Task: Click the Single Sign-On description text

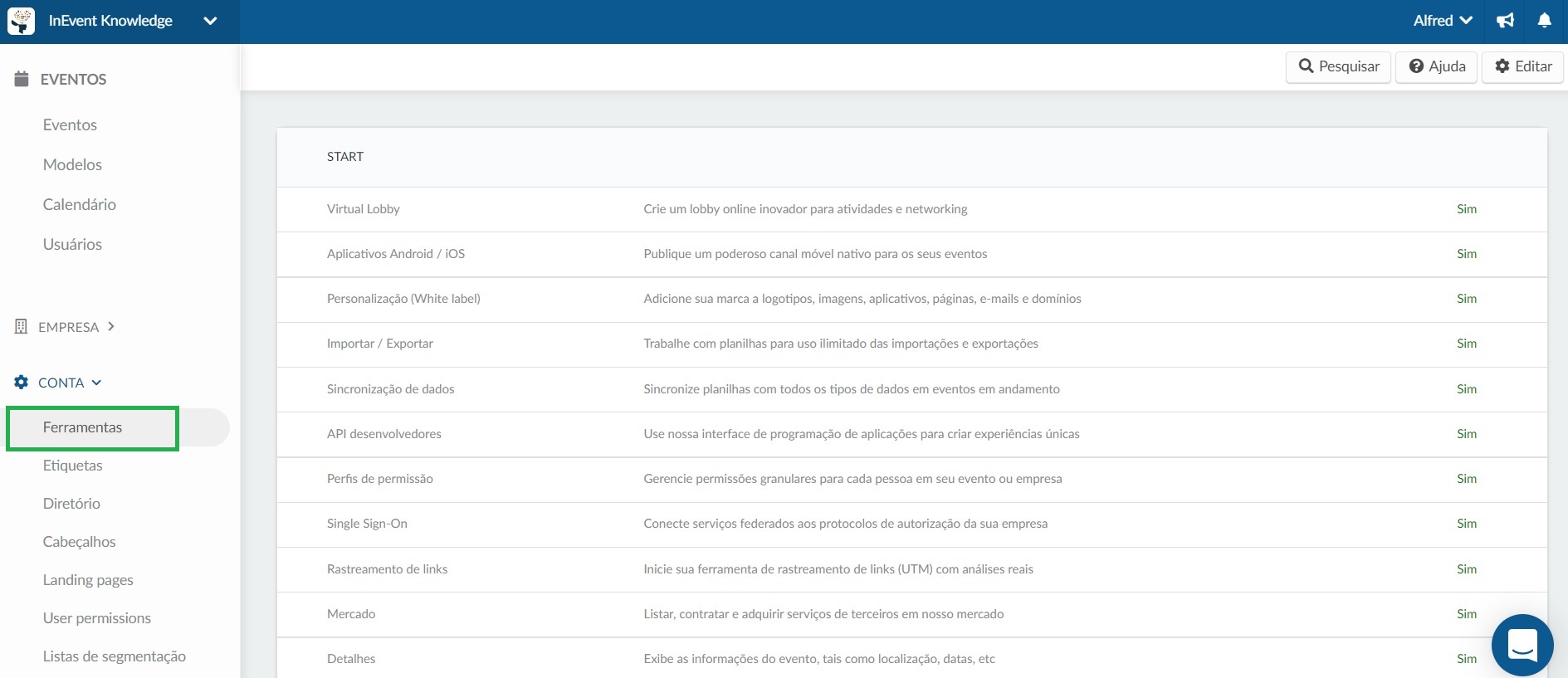Action: click(846, 524)
